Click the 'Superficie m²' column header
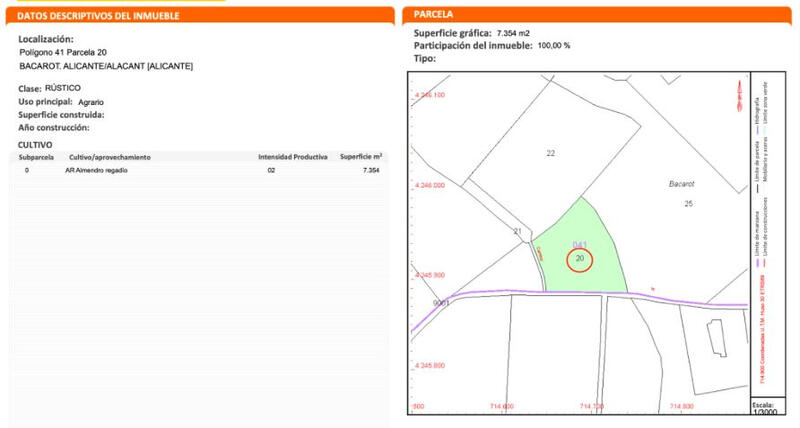 pyautogui.click(x=361, y=157)
